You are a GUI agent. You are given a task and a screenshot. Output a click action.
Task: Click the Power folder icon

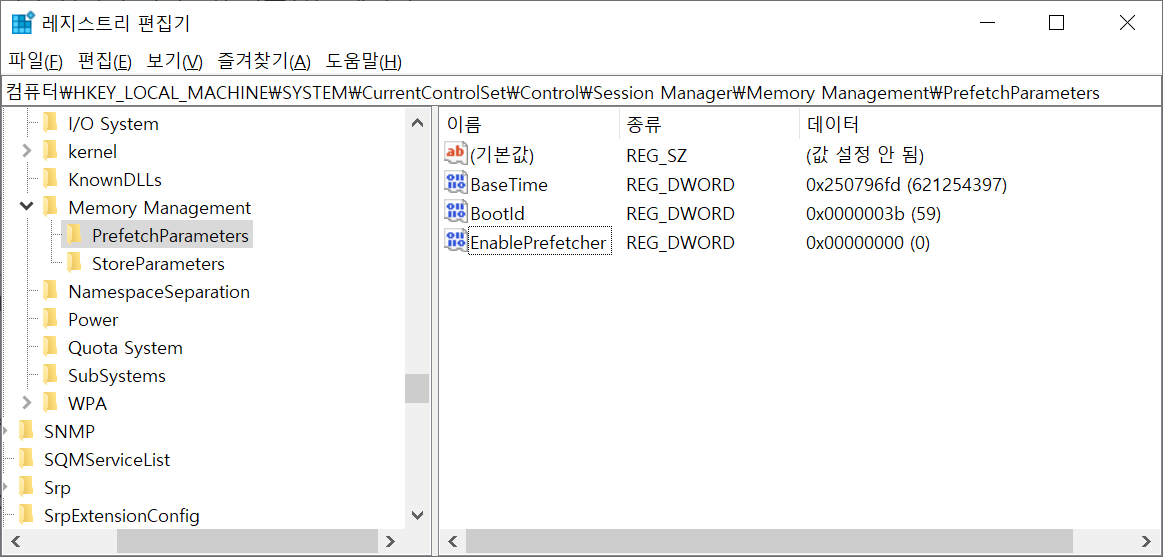(x=50, y=320)
